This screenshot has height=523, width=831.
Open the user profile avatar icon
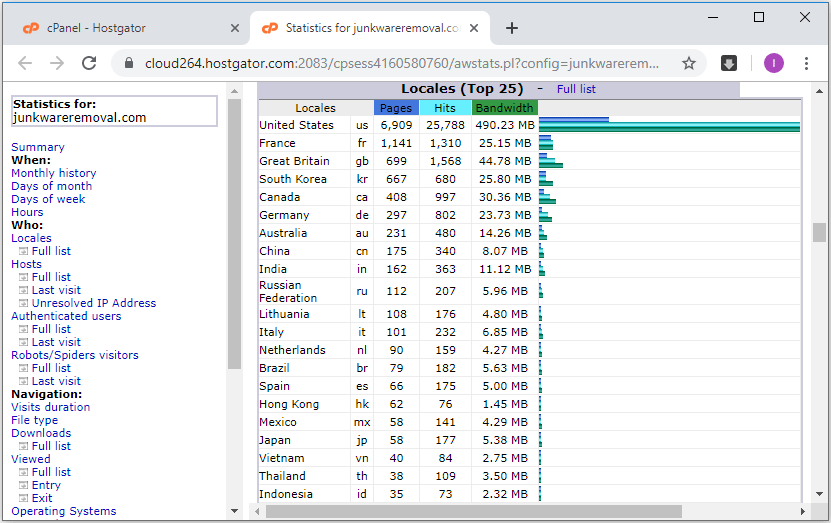click(774, 63)
